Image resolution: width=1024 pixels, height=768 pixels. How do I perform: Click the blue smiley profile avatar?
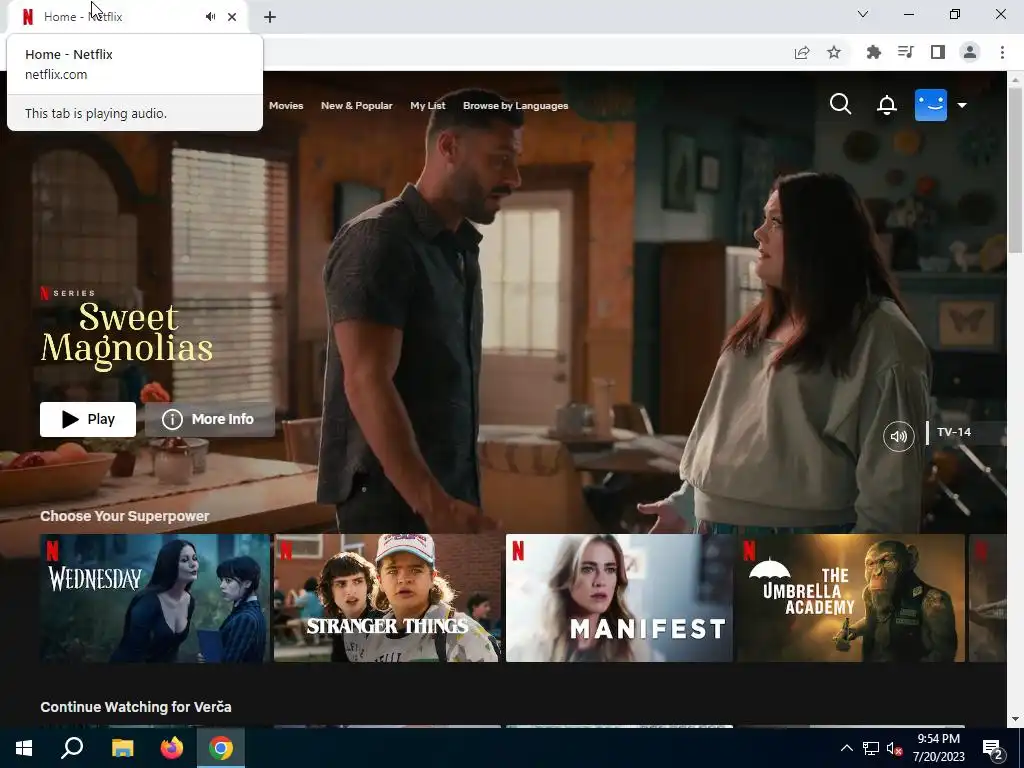tap(931, 104)
